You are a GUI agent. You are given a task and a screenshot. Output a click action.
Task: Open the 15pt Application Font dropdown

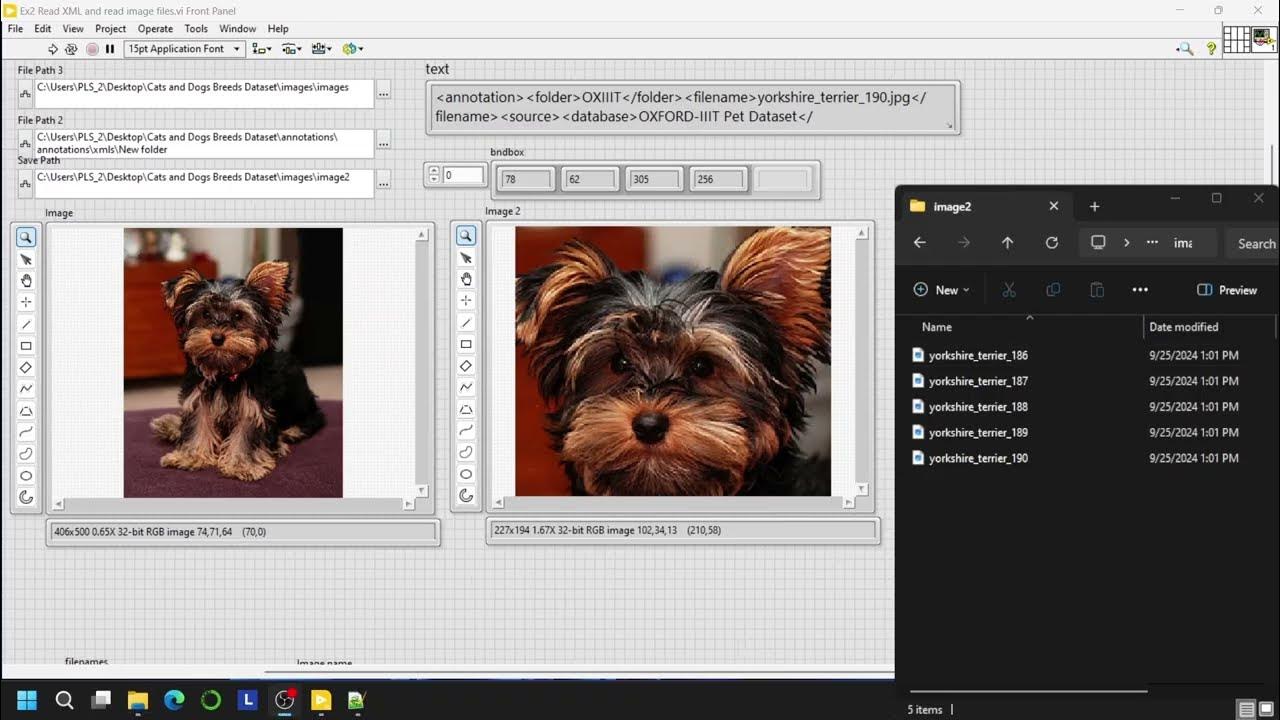[x=185, y=48]
